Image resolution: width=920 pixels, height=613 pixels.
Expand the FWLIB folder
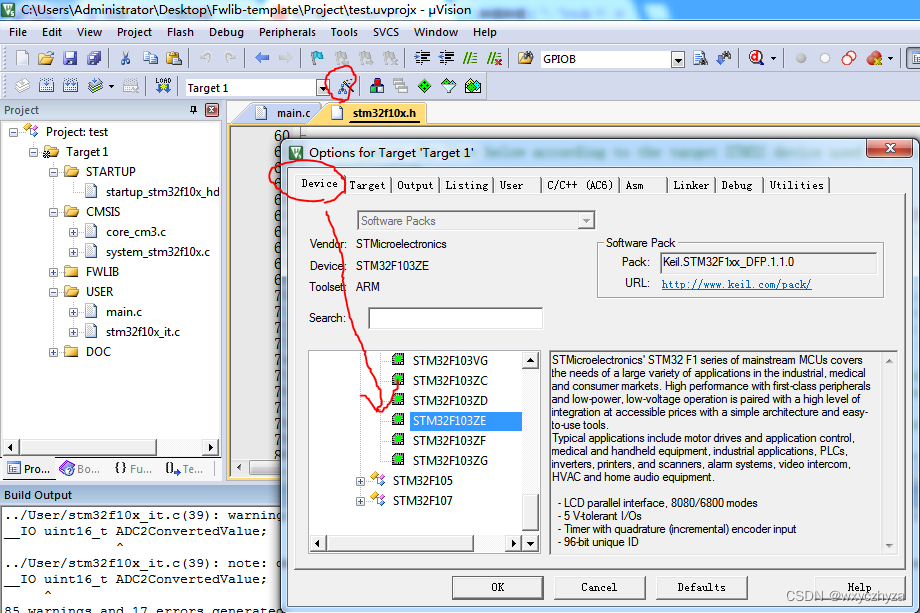pos(53,272)
